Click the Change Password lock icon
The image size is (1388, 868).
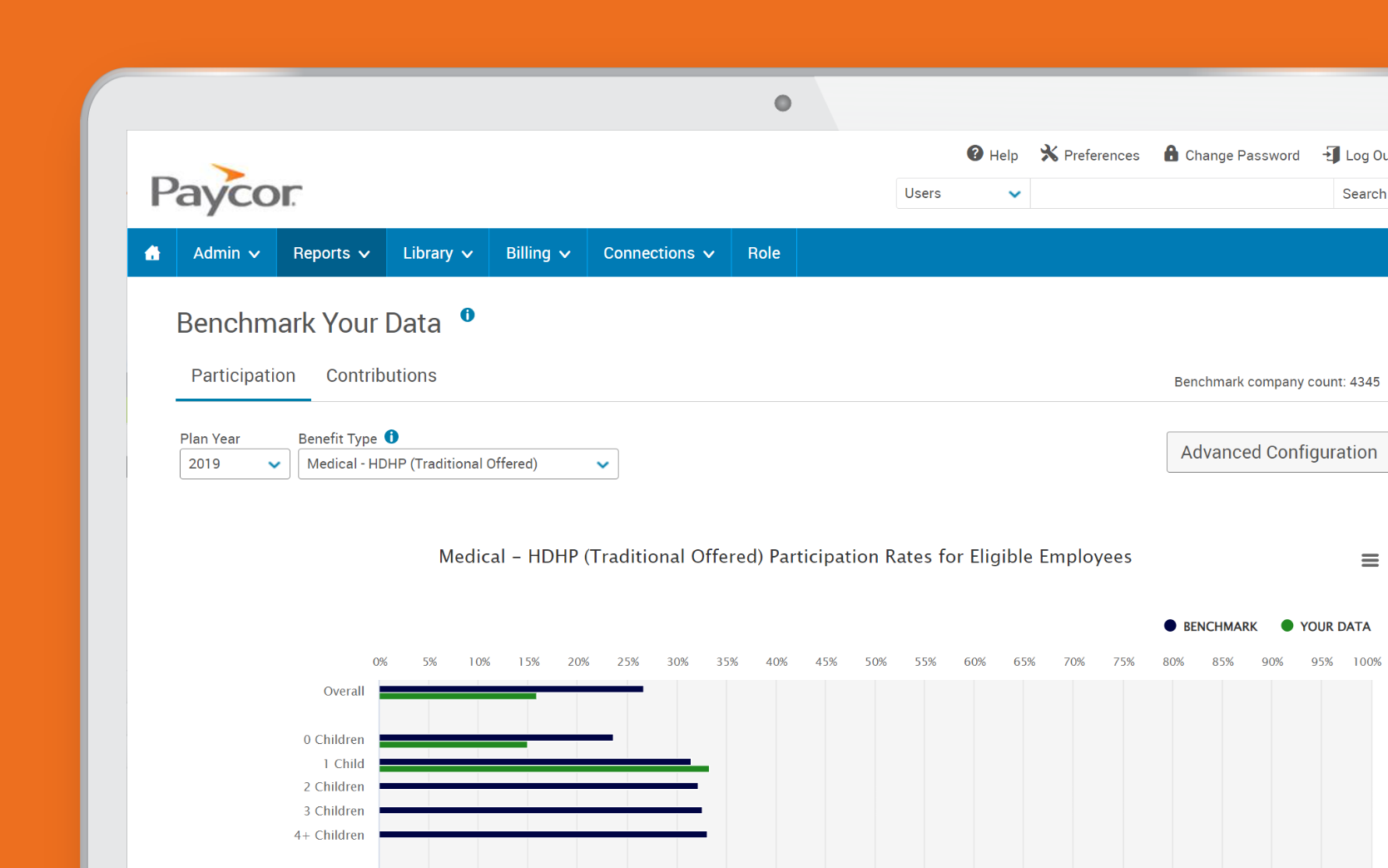point(1171,154)
